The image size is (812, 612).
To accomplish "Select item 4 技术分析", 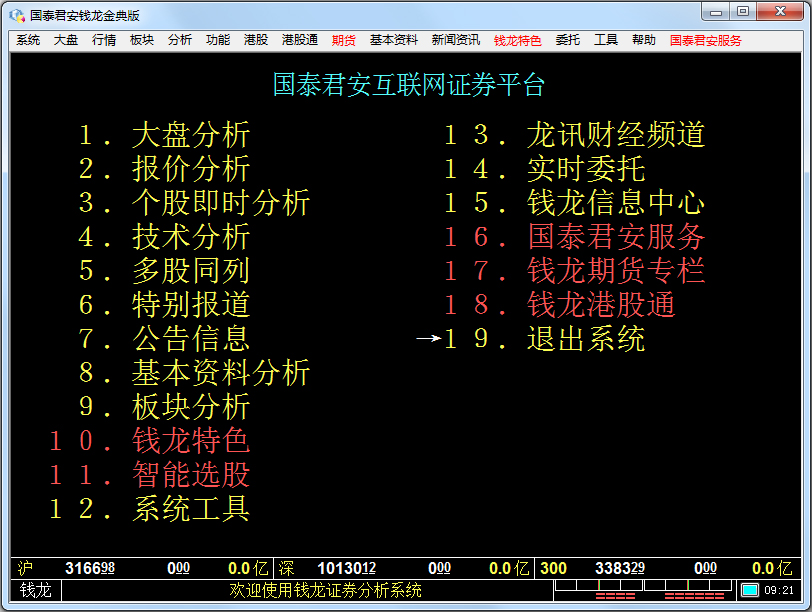I will click(165, 237).
